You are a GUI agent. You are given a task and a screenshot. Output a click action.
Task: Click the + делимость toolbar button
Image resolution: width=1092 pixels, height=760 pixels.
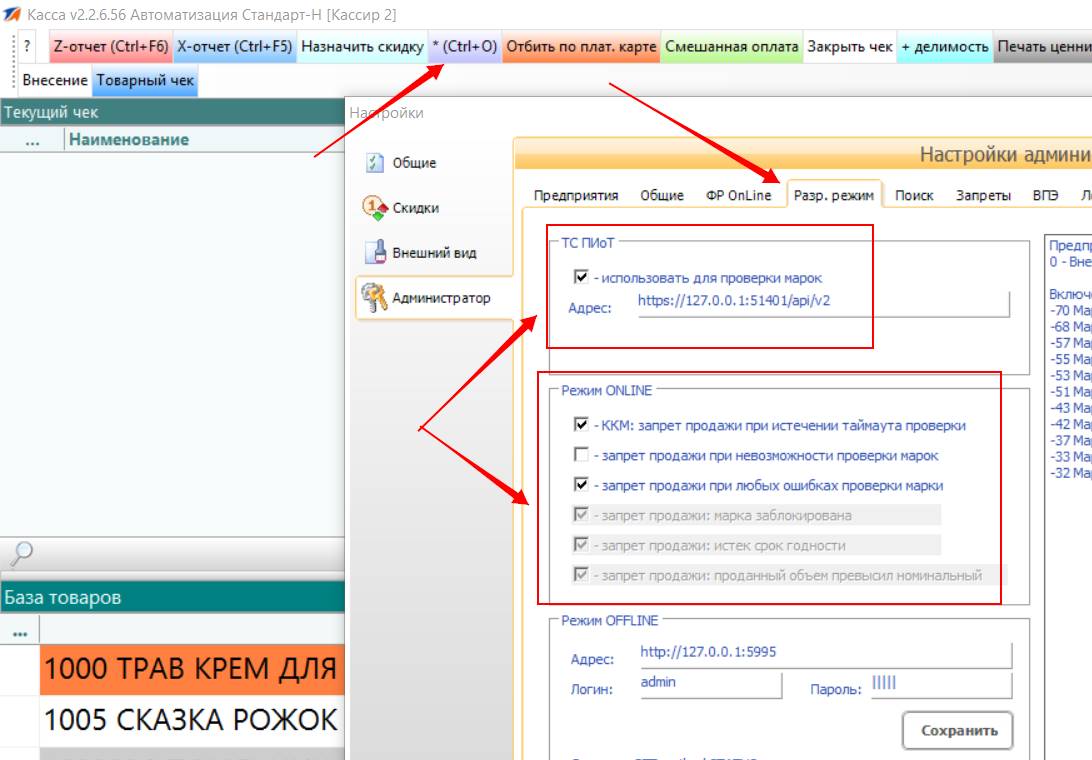click(944, 47)
